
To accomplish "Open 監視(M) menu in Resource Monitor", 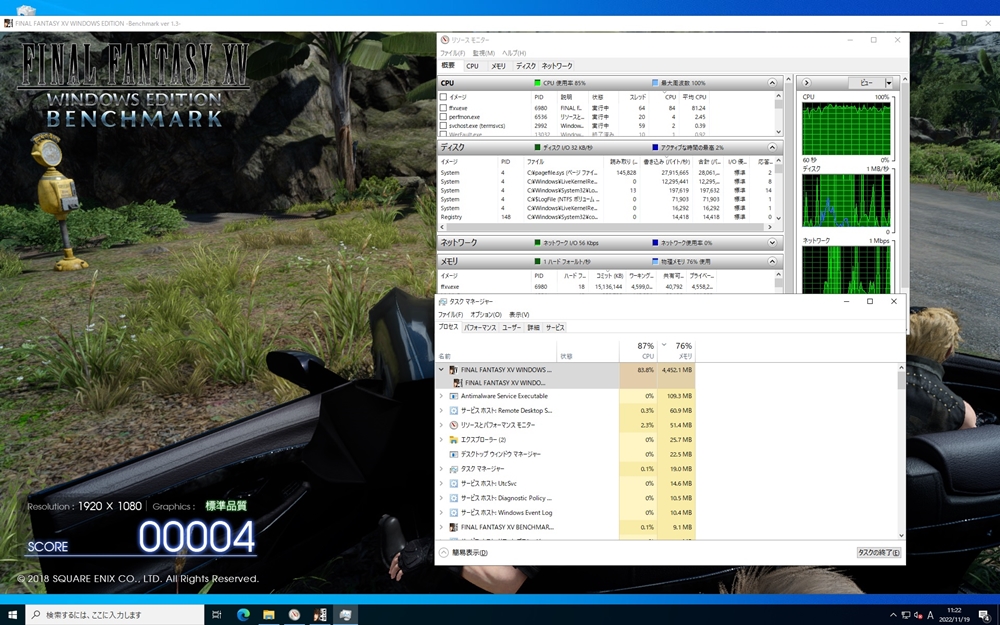I will tap(483, 53).
